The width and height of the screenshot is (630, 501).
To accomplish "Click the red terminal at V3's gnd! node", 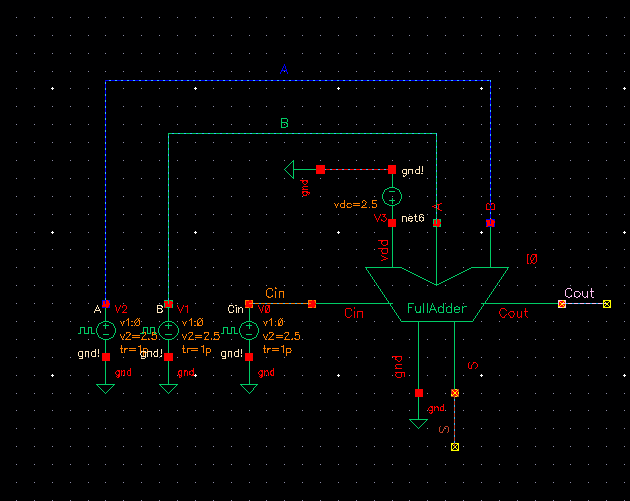I will coord(392,170).
